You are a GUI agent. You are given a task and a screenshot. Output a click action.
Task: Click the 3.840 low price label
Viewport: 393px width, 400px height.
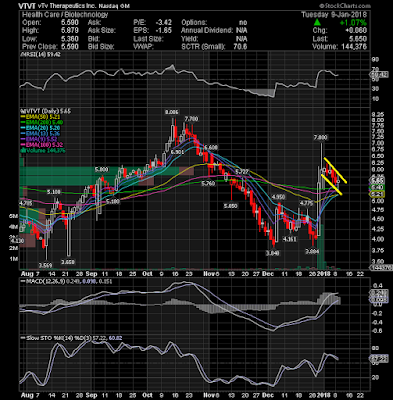(x=273, y=253)
